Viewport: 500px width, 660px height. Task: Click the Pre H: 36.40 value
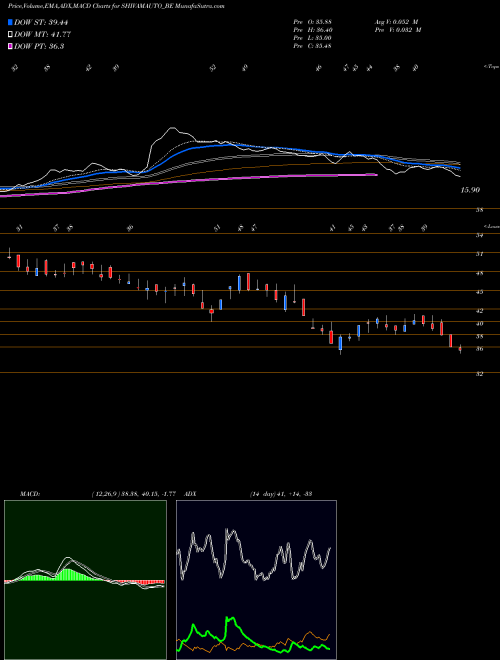click(312, 30)
